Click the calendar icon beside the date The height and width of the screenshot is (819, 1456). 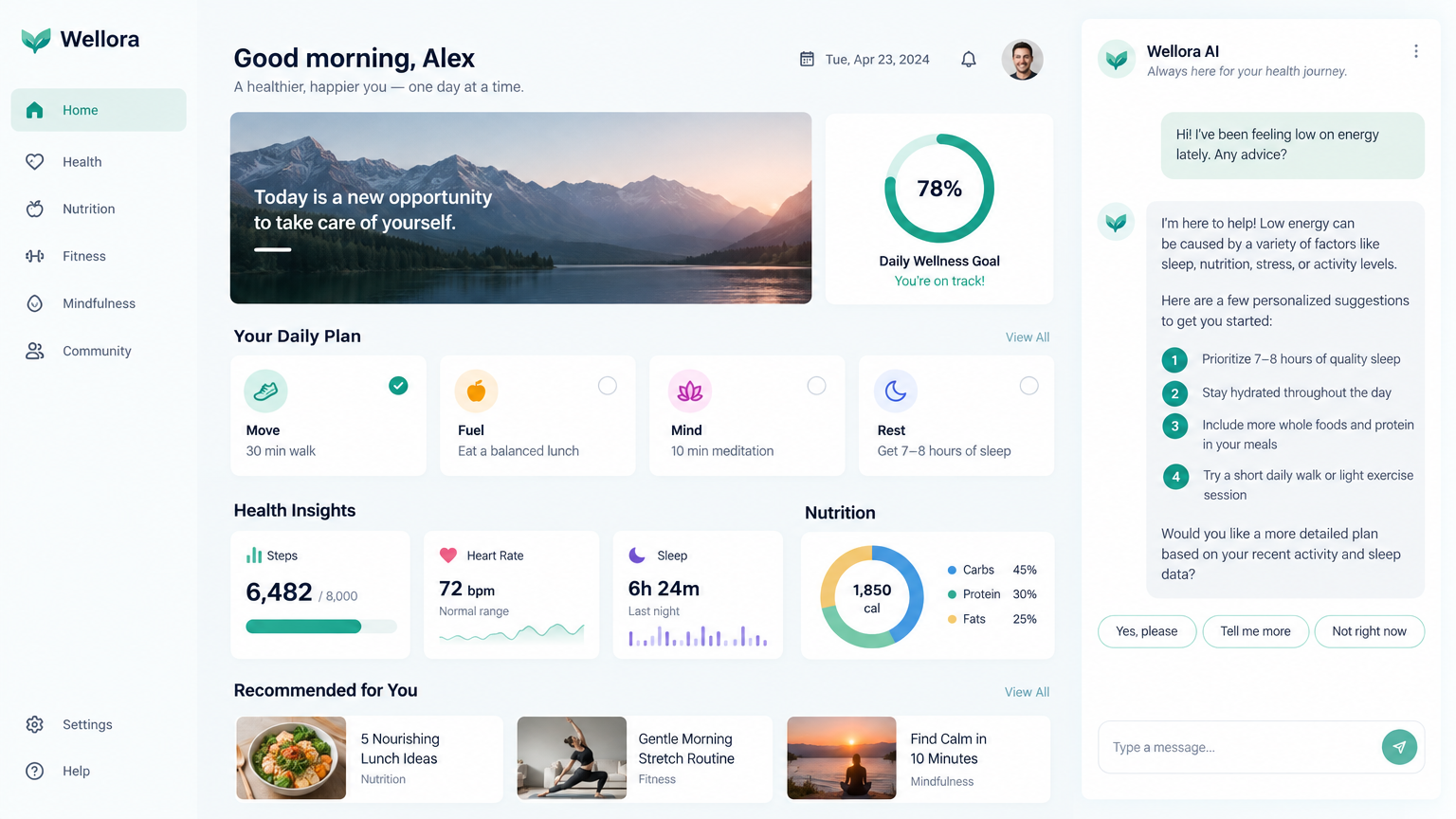coord(807,60)
